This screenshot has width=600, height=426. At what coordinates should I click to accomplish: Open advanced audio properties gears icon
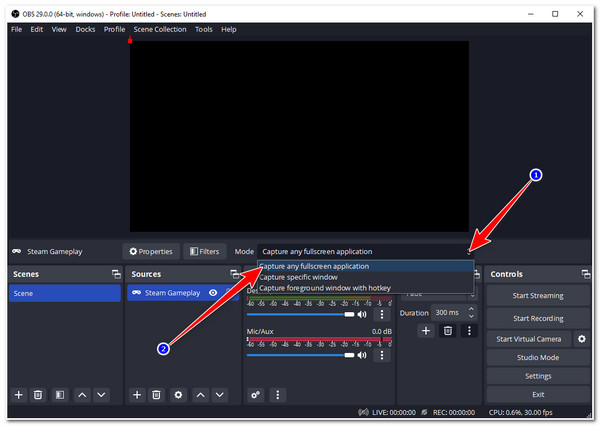click(256, 395)
